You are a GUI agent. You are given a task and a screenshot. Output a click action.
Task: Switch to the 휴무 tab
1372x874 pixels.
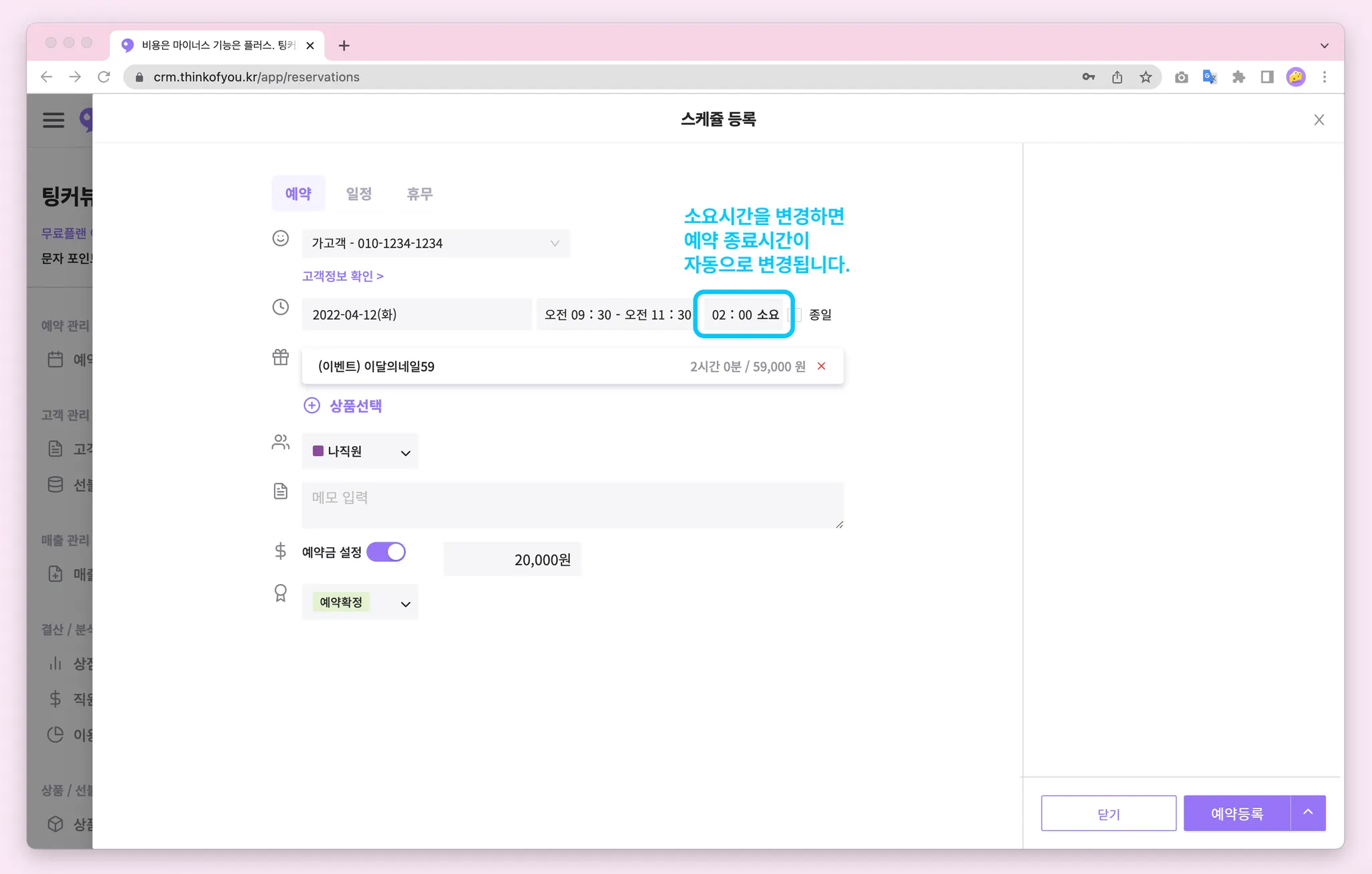click(419, 194)
